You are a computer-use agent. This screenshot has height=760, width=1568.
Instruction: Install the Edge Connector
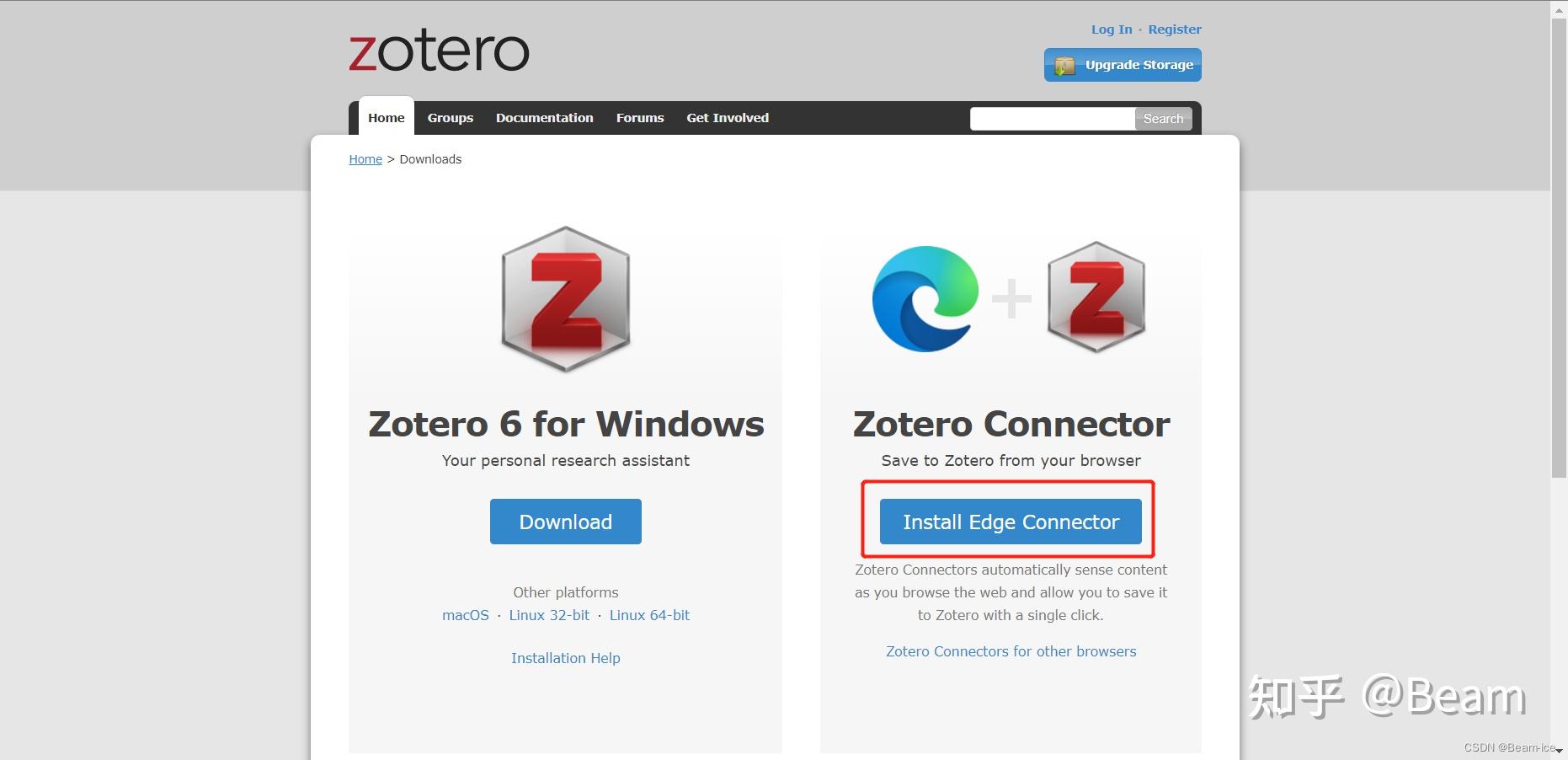pos(1011,522)
